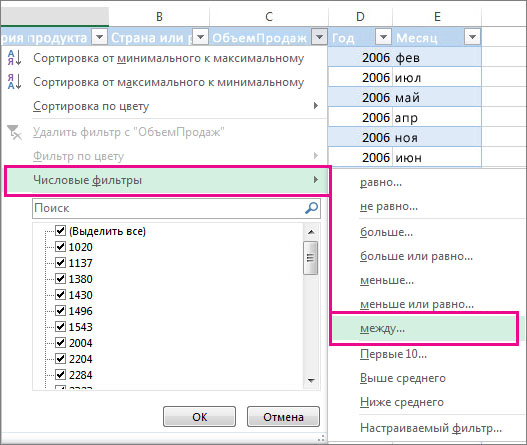Click the scroll up arrow in values list
527x445 pixels.
tap(311, 232)
